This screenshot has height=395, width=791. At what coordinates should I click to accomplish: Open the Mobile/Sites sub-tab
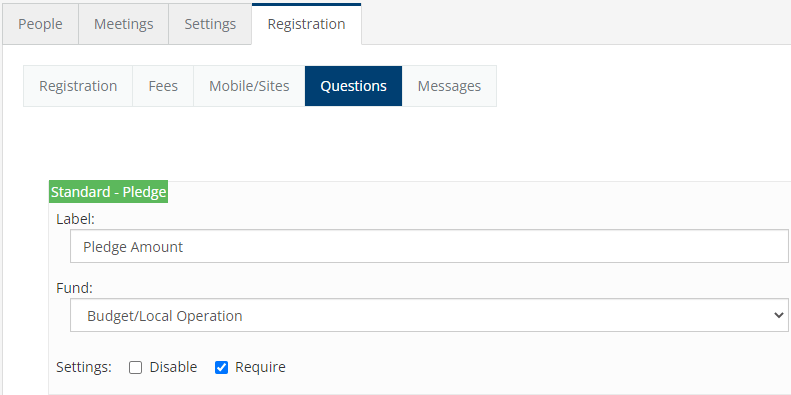tap(249, 86)
